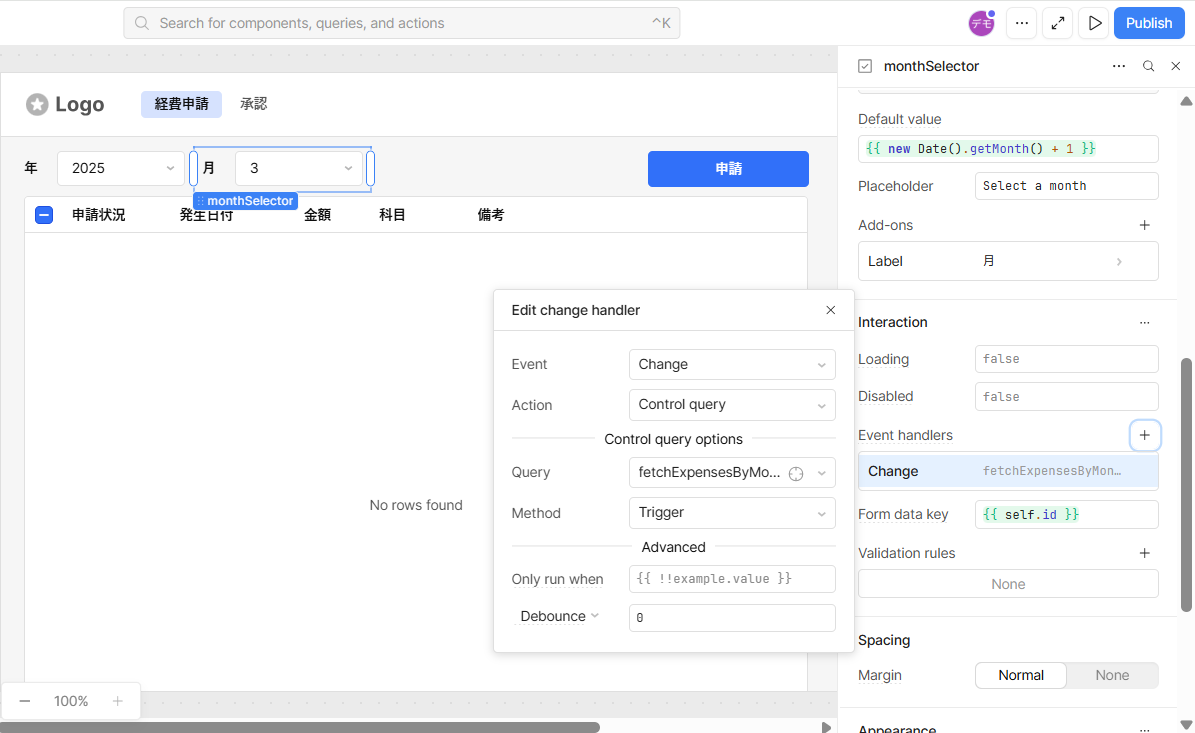The height and width of the screenshot is (733, 1195).
Task: Add a new event handler with plus
Action: pos(1144,435)
